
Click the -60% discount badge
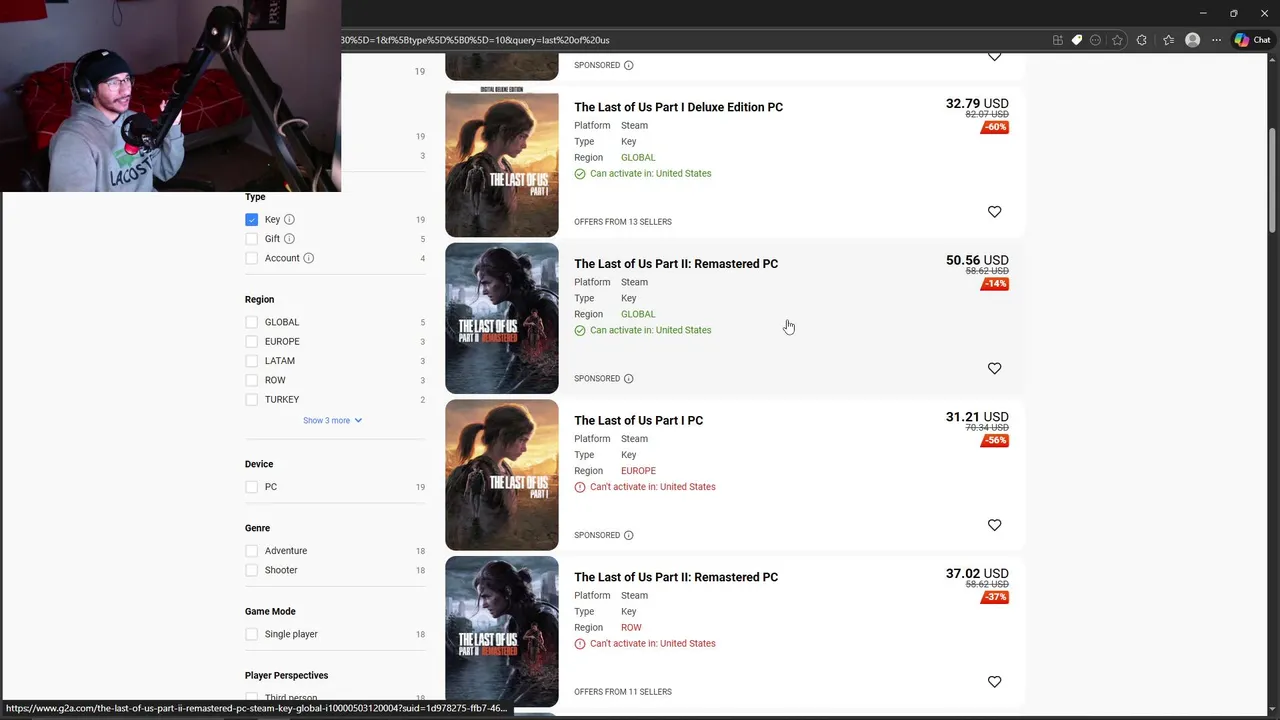click(x=995, y=127)
